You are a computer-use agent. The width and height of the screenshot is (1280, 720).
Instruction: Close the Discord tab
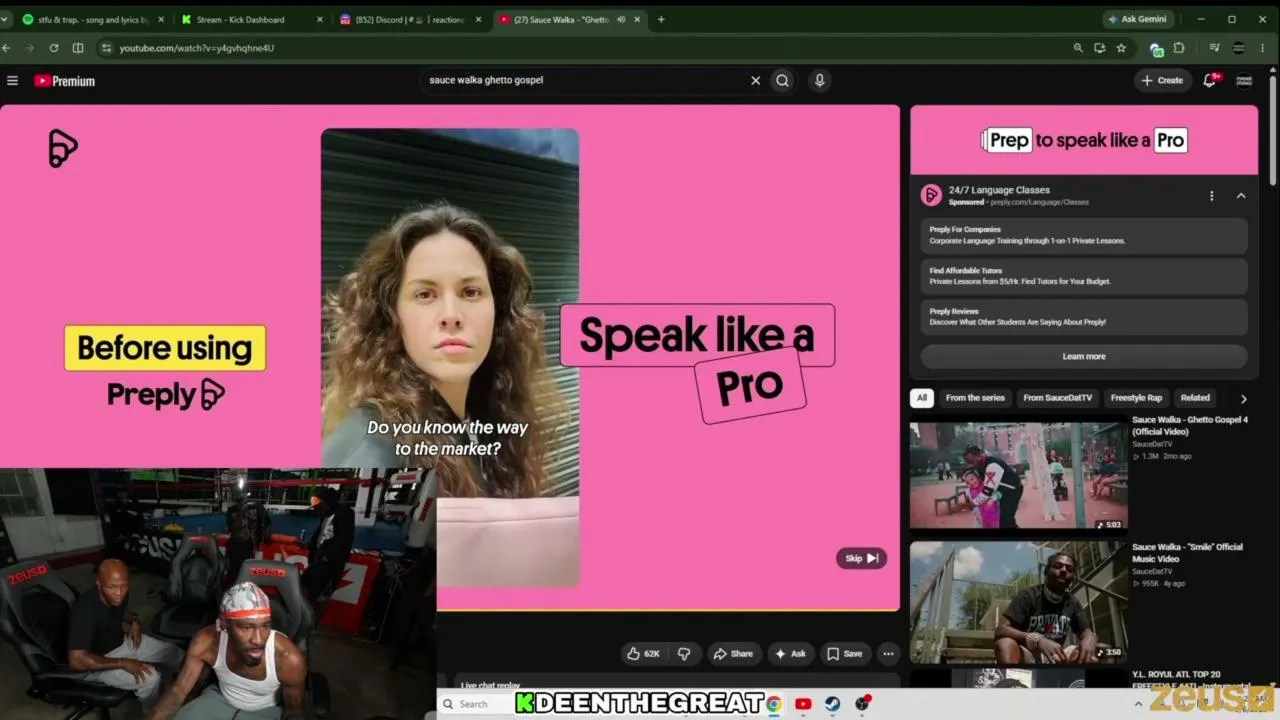pyautogui.click(x=478, y=19)
